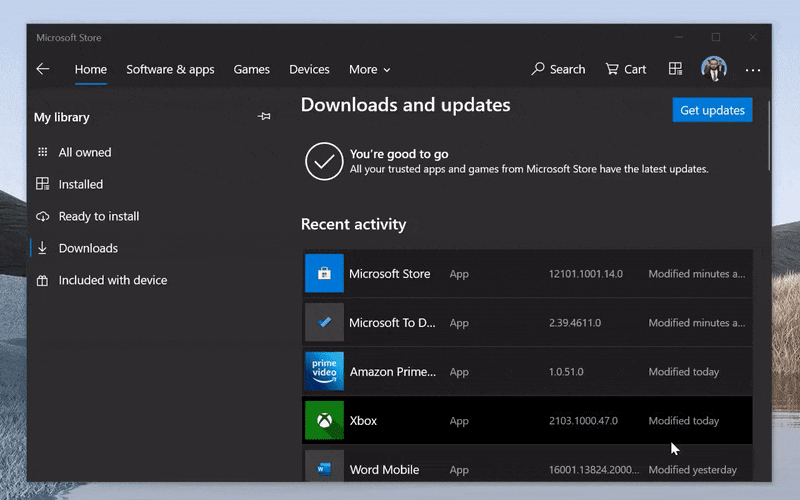Open the Devices tab

click(309, 69)
